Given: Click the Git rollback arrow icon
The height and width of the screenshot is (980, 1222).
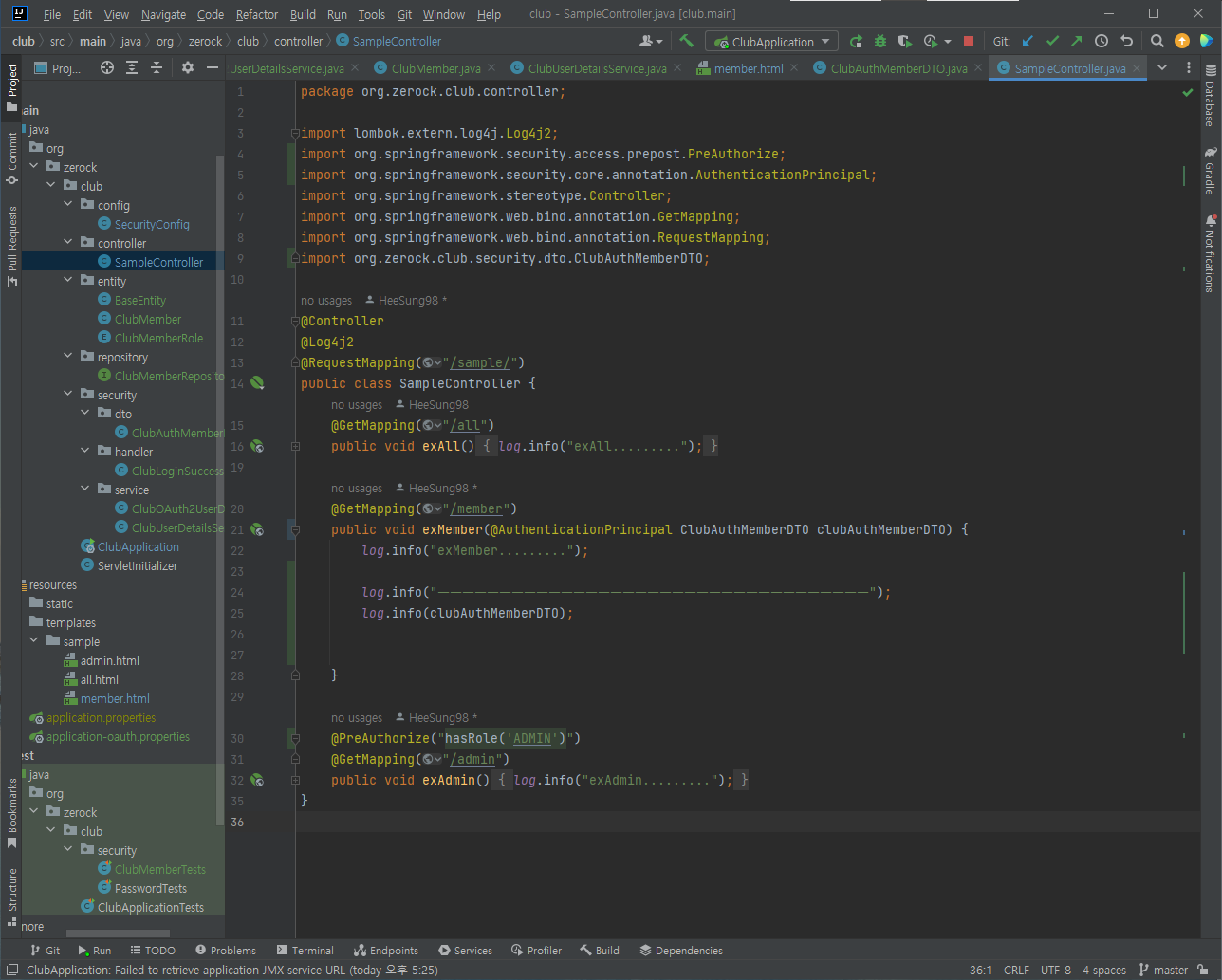Looking at the screenshot, I should click(x=1126, y=41).
